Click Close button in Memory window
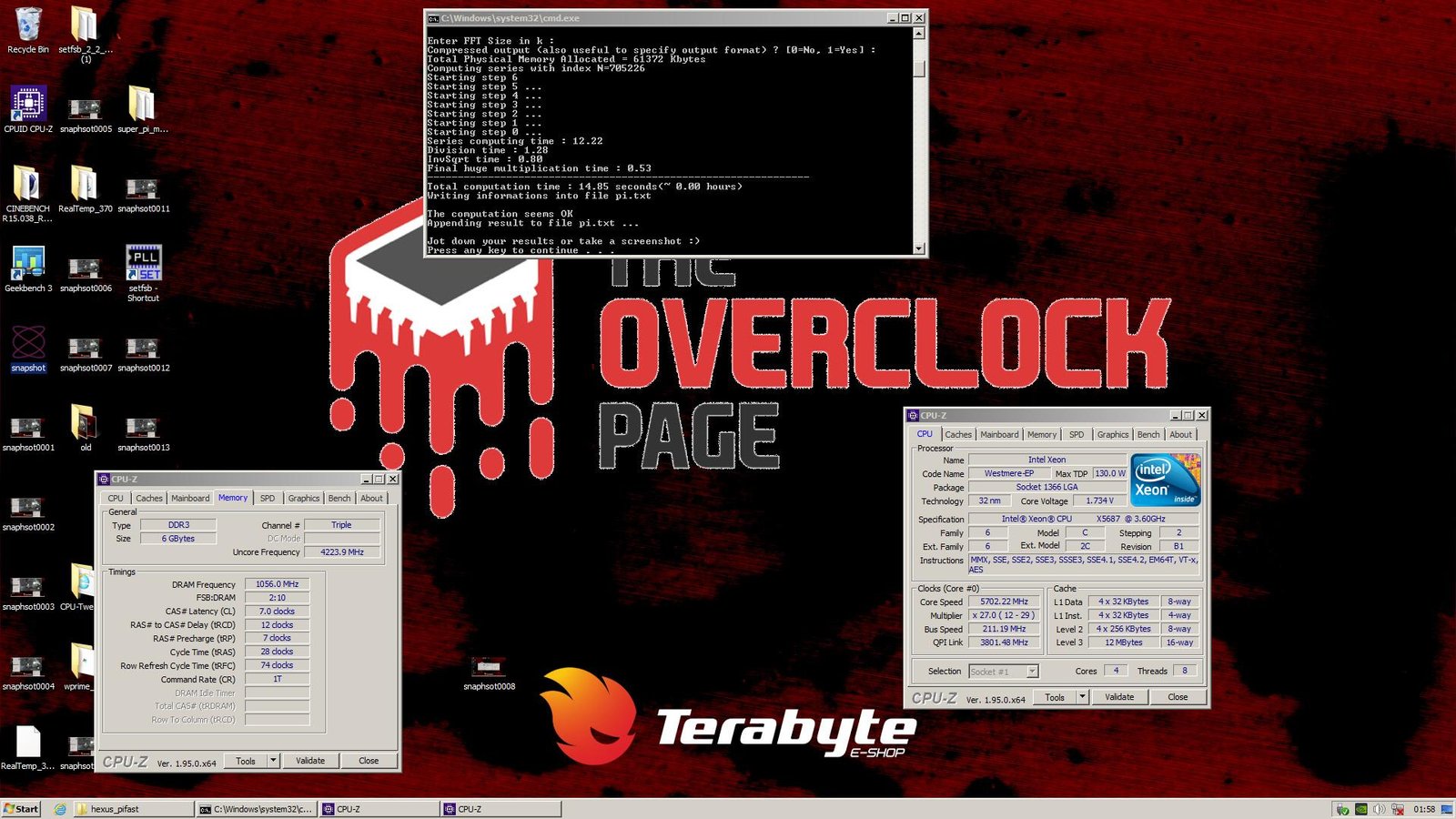The height and width of the screenshot is (819, 1456). (x=369, y=761)
